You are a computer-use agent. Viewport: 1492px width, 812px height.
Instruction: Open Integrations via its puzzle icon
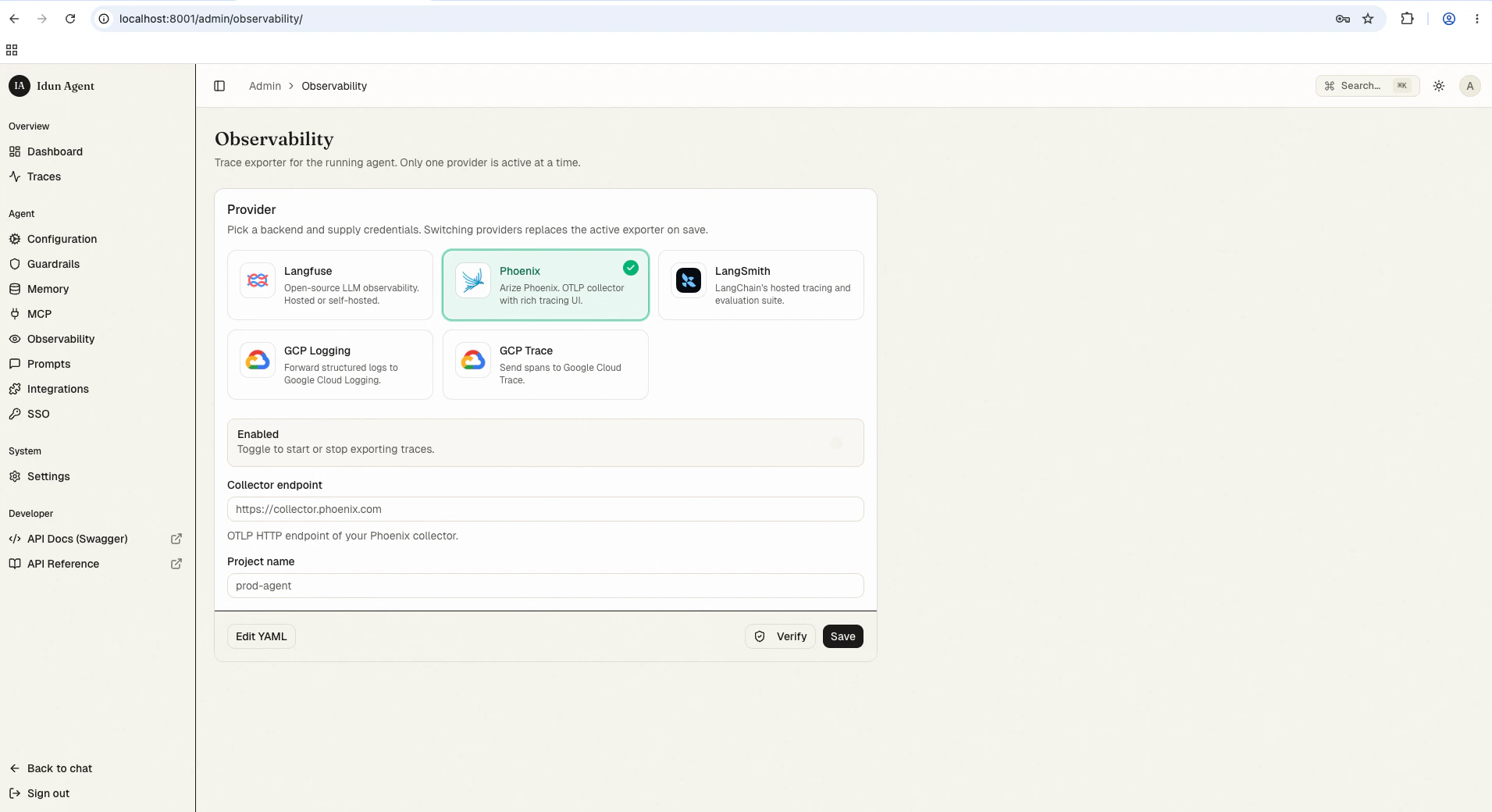point(15,389)
